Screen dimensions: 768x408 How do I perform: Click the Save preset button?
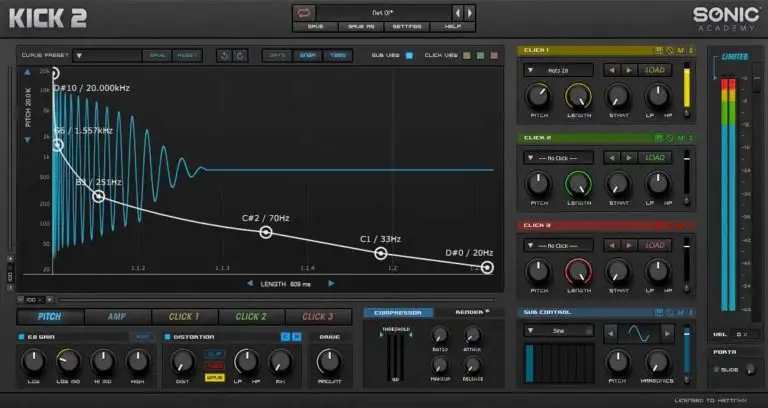pyautogui.click(x=315, y=26)
